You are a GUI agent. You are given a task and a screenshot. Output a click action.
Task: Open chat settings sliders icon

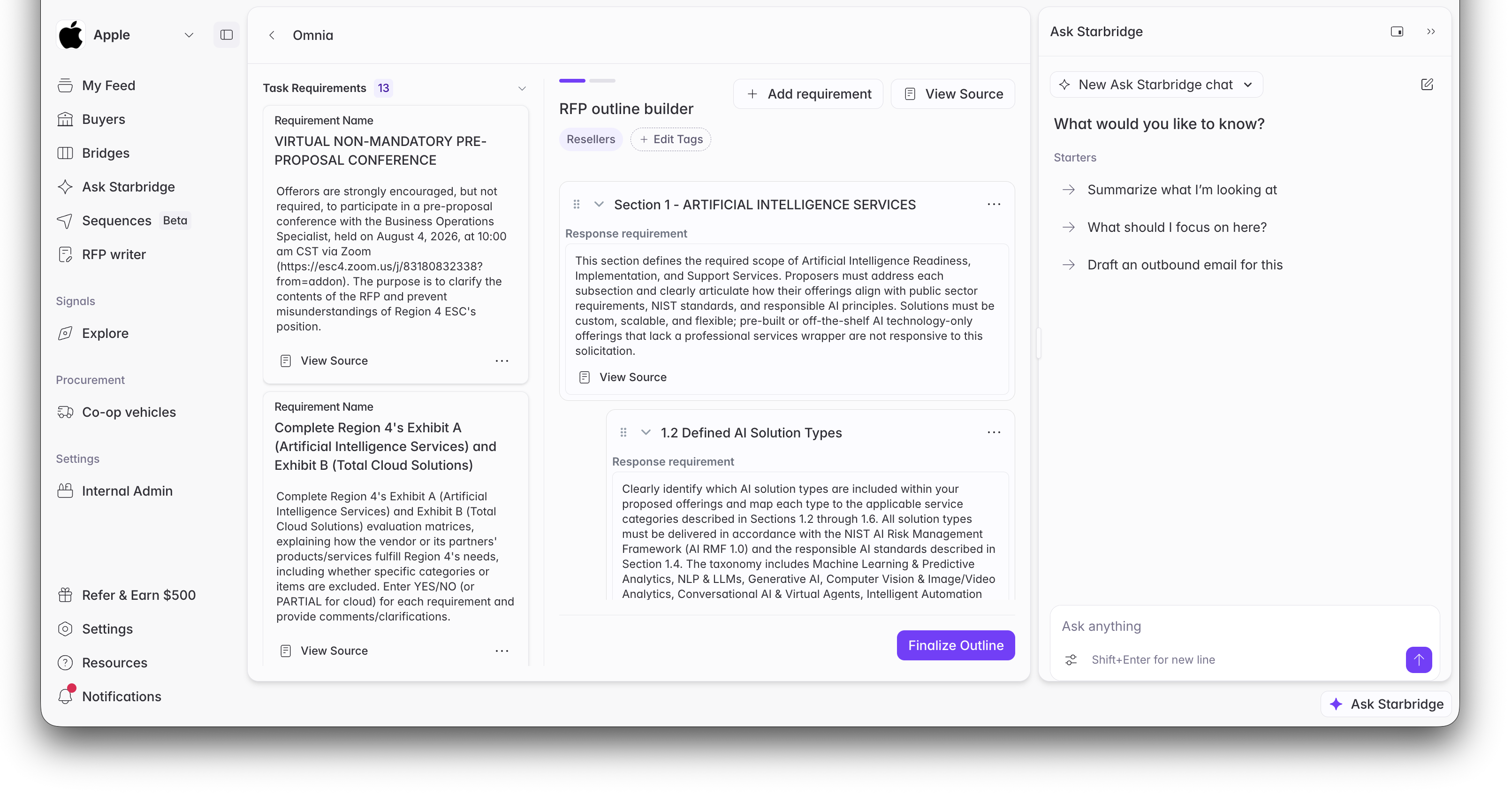pyautogui.click(x=1071, y=660)
